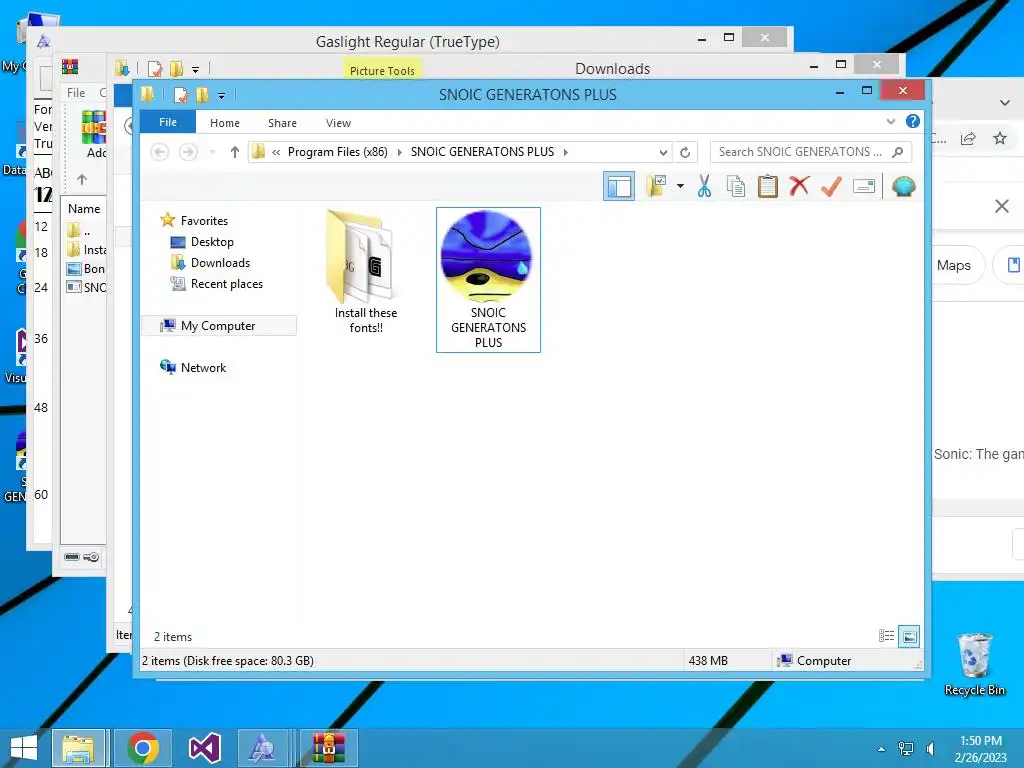Show hidden tray icons arrow

click(881, 749)
